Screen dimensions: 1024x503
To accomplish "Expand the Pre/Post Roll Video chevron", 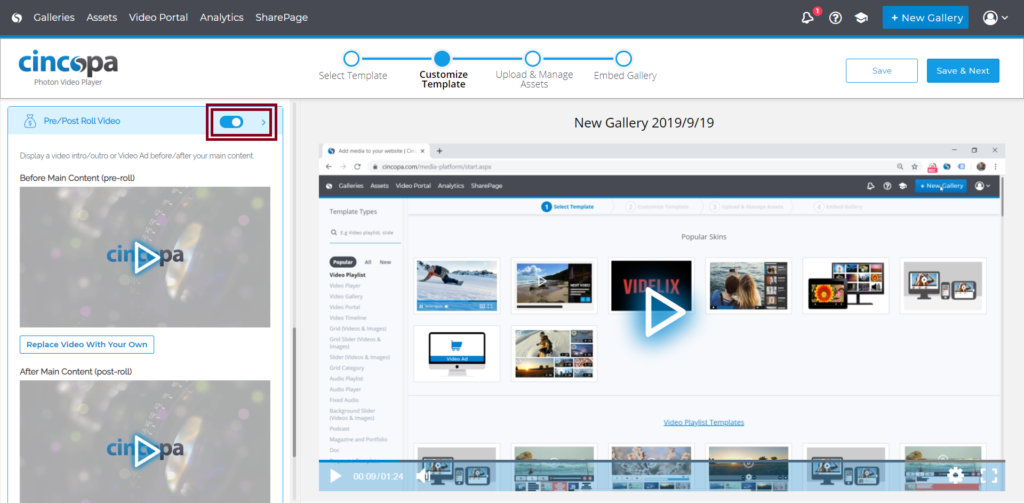I will pyautogui.click(x=264, y=122).
